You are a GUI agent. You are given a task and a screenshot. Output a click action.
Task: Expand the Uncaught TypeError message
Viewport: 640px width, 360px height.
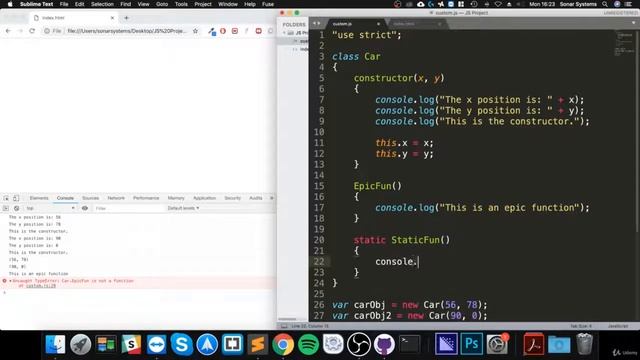click(x=10, y=281)
